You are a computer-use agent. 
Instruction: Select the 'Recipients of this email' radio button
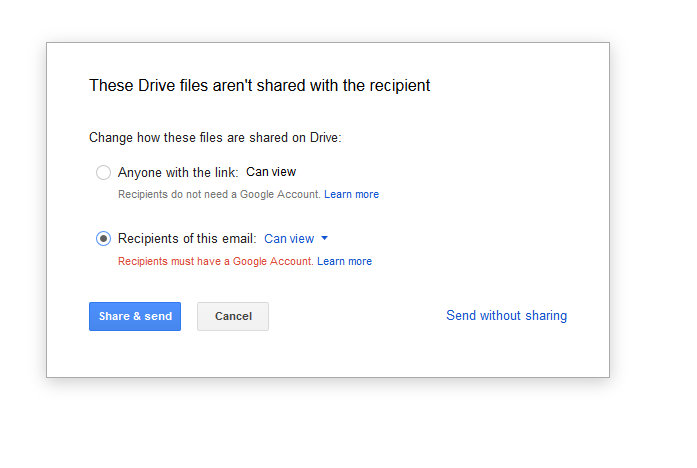point(103,239)
